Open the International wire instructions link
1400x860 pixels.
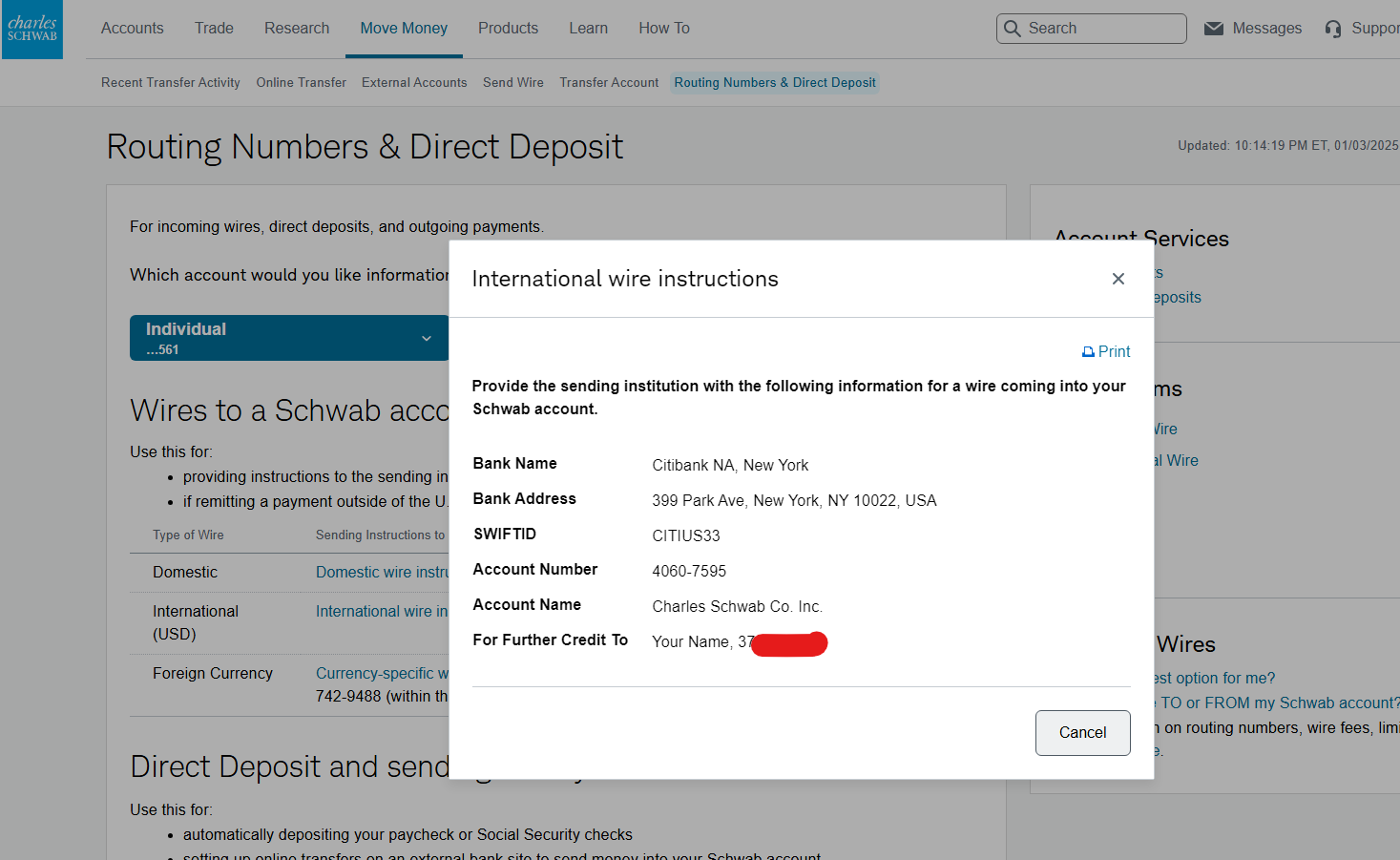[382, 612]
